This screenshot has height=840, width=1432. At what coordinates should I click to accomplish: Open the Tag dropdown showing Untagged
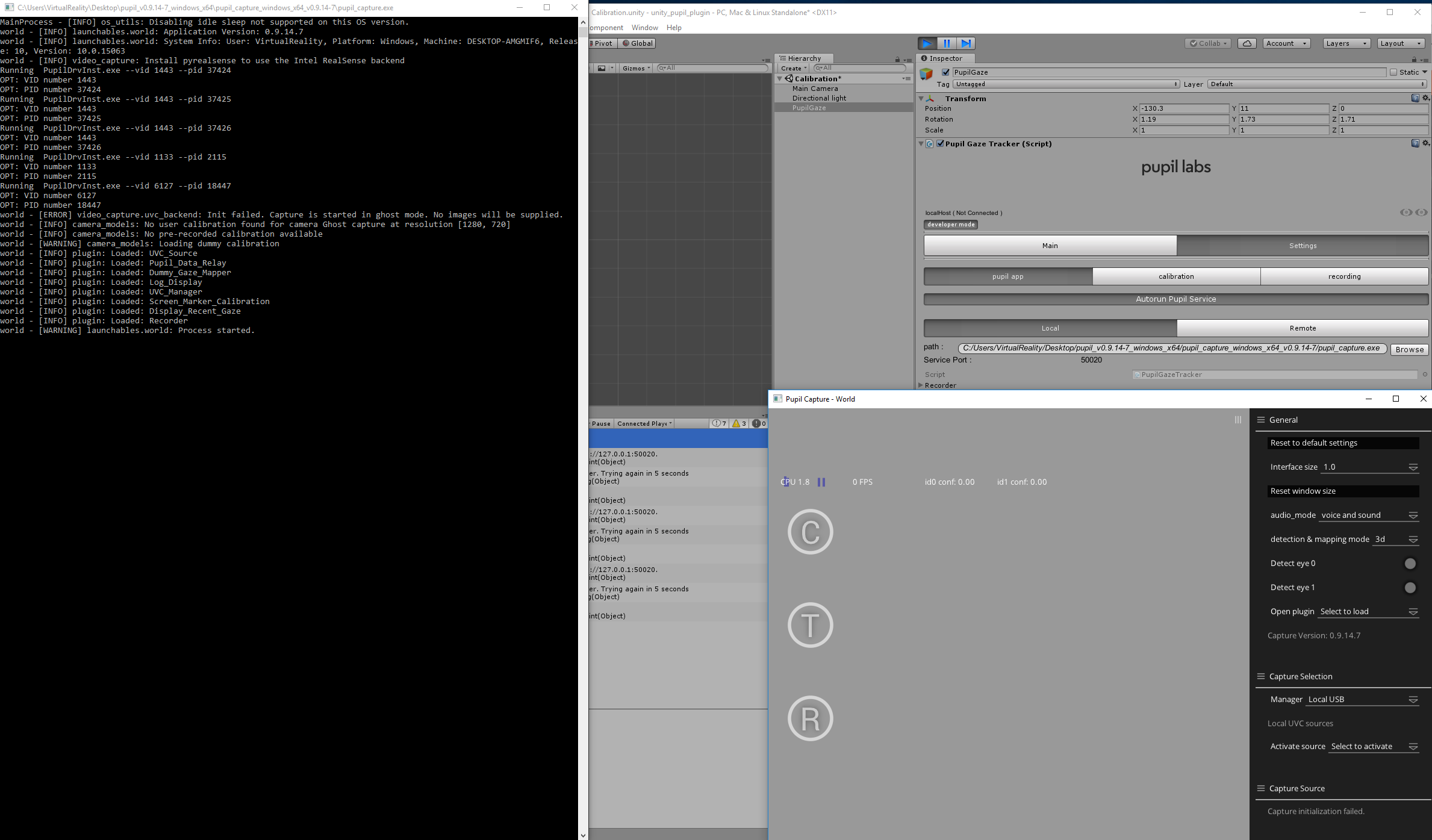(1066, 84)
